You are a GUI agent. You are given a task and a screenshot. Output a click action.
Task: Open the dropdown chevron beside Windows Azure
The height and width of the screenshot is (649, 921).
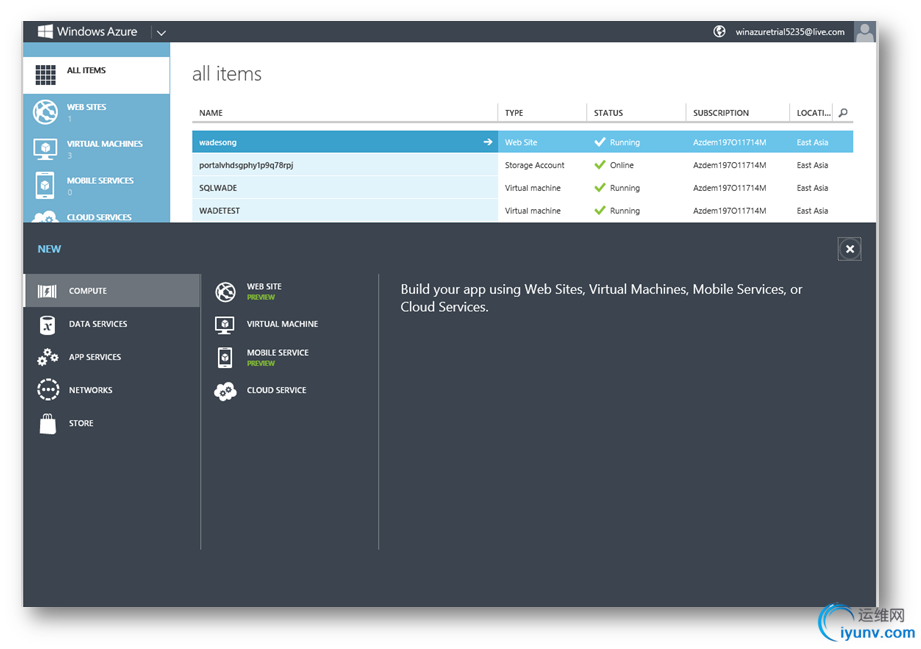[161, 33]
